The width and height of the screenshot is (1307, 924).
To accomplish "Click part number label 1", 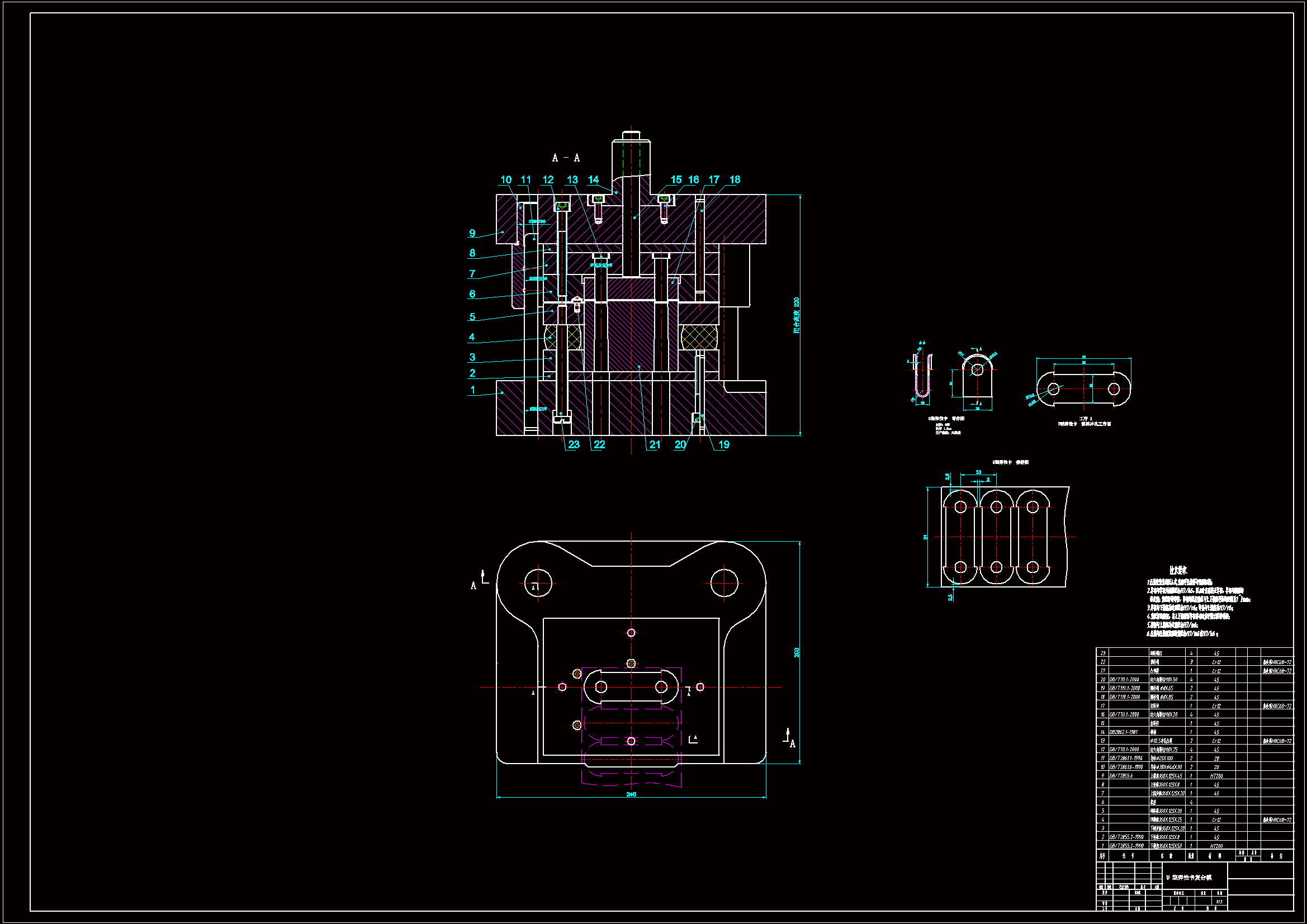I will (x=472, y=390).
